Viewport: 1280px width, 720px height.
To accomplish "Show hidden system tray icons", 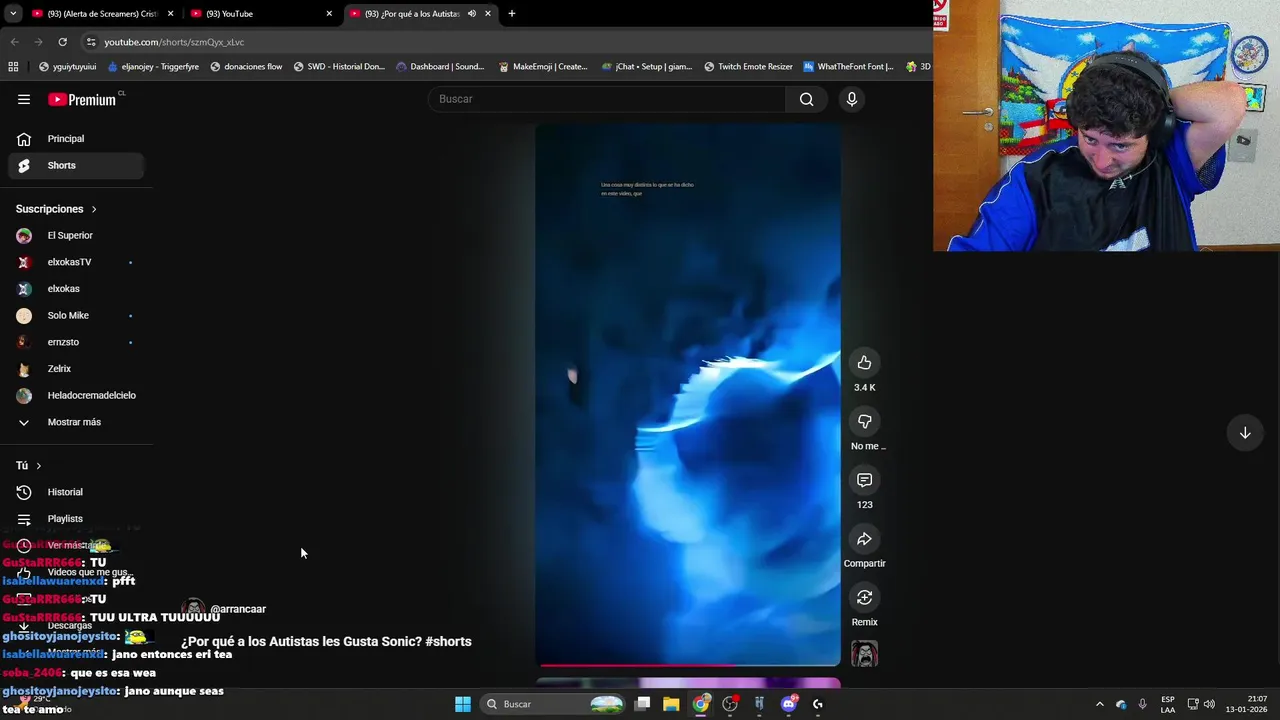I will coord(1099,704).
